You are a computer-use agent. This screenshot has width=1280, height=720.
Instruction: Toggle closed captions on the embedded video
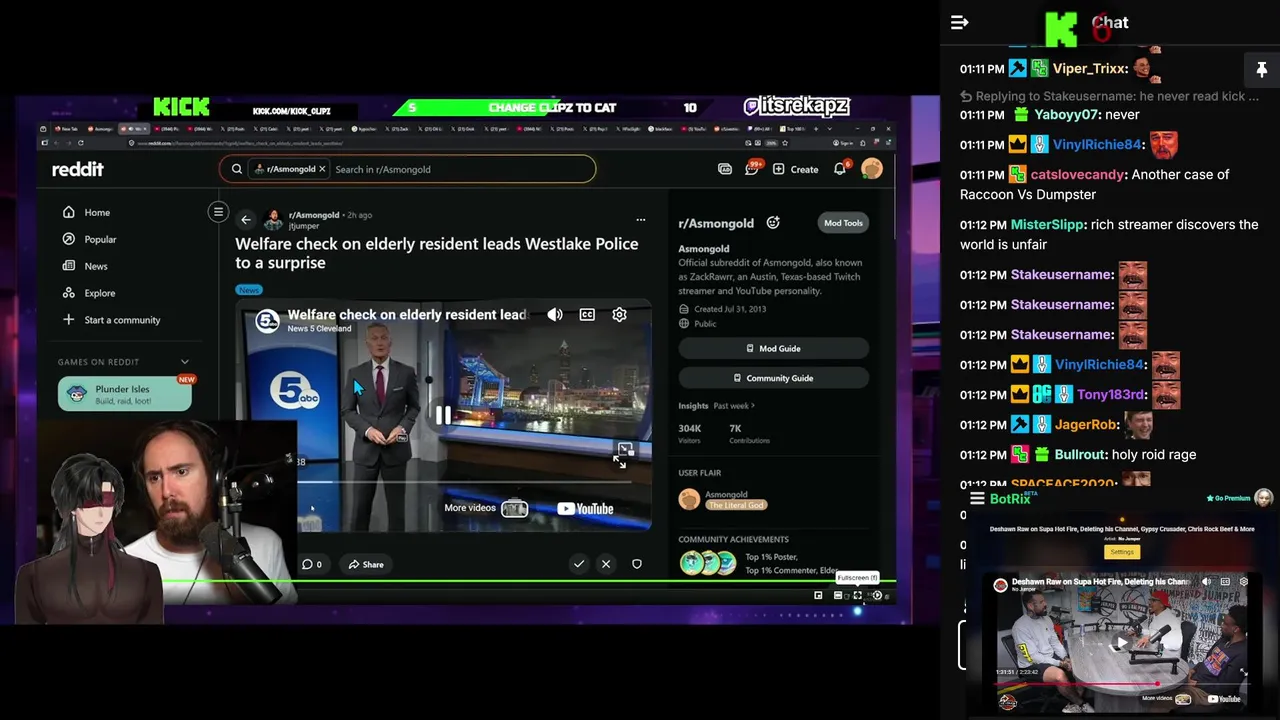(587, 314)
